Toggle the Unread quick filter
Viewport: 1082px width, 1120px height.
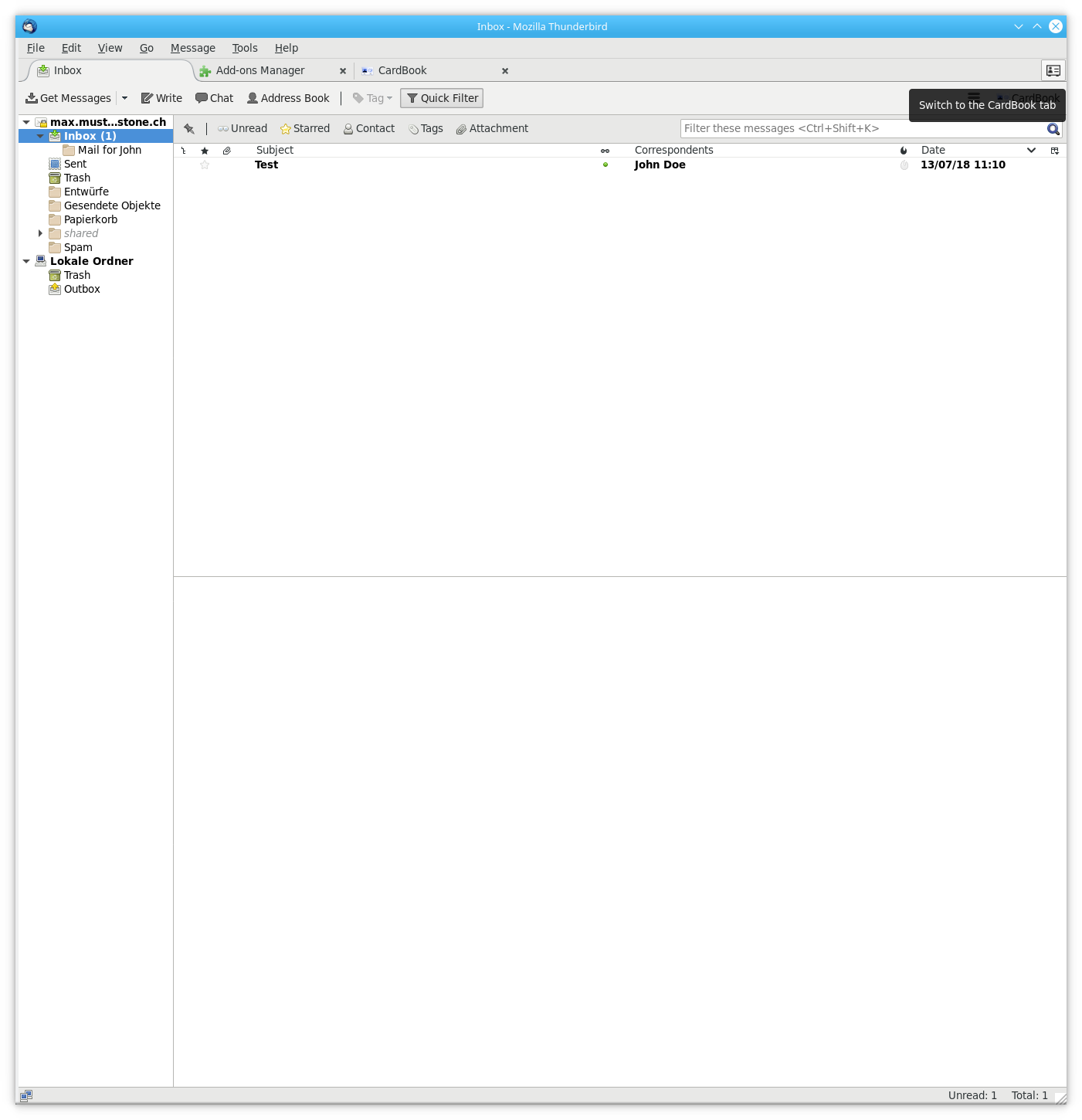pyautogui.click(x=243, y=129)
